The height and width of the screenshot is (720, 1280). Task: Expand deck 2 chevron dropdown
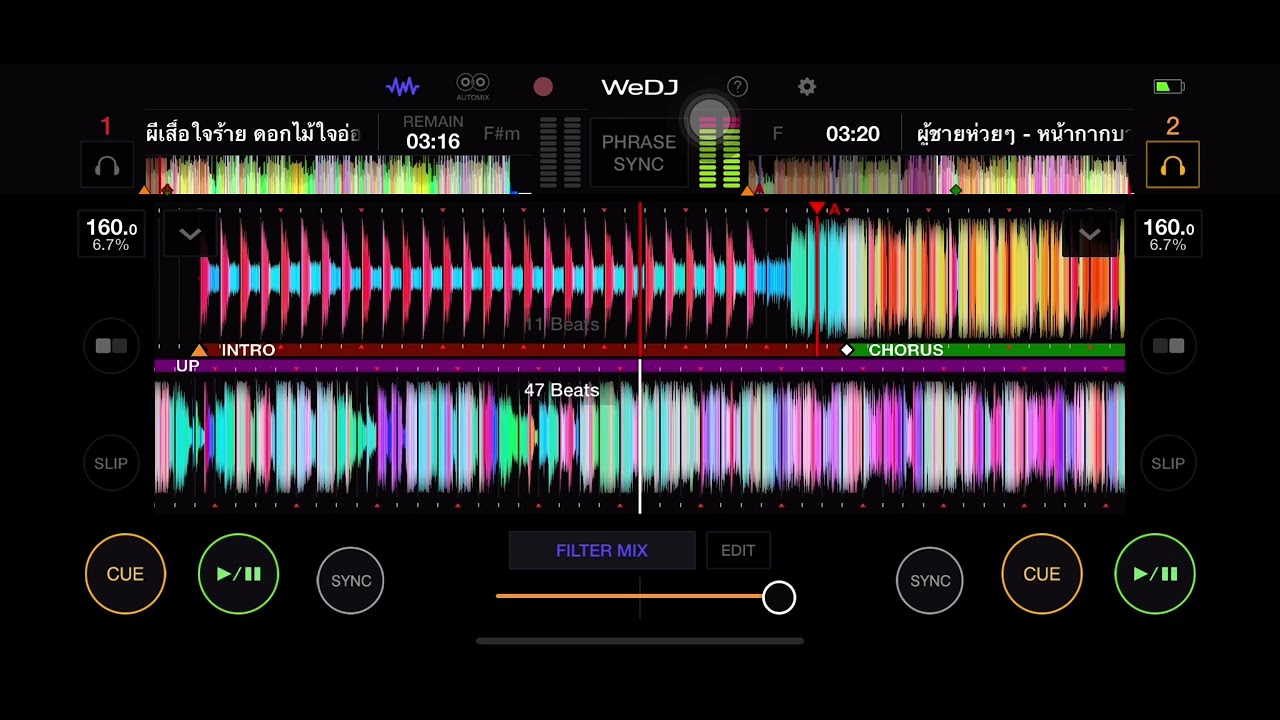point(1090,234)
